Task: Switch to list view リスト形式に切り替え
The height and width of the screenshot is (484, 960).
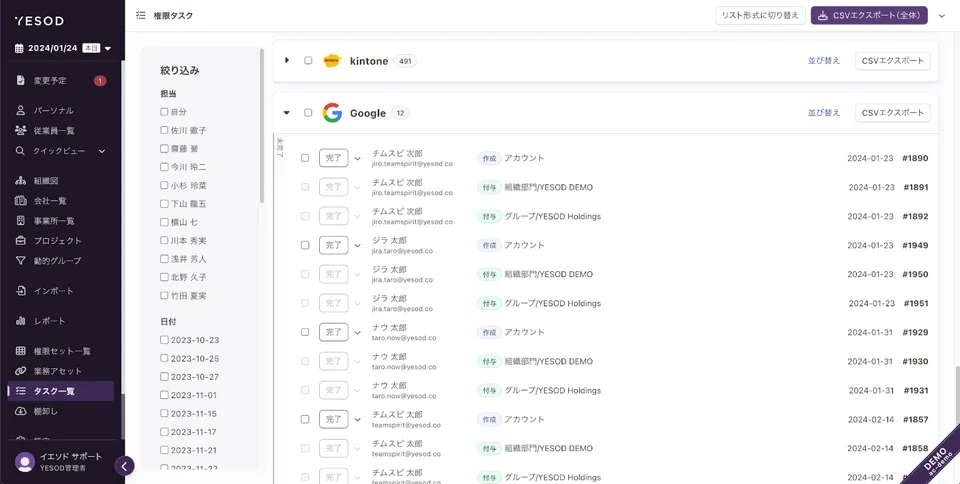Action: [x=760, y=15]
